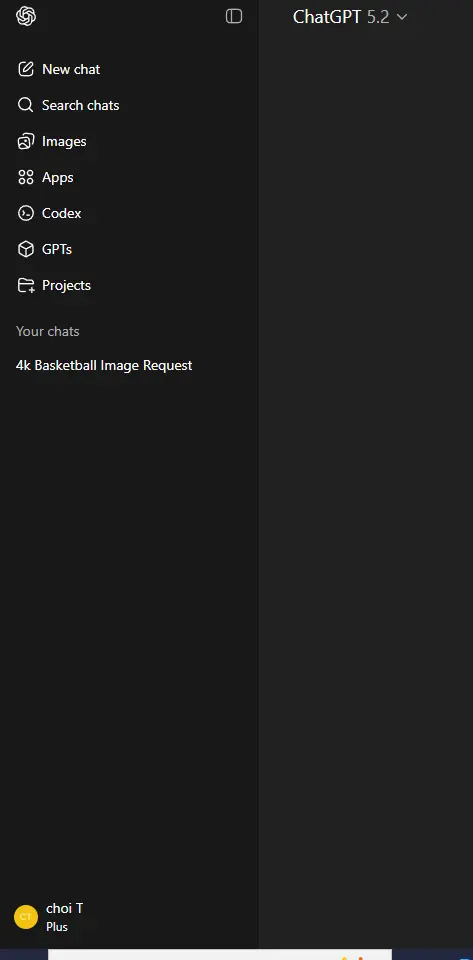Collapse the sidebar with the panel toggle icon

coord(234,17)
